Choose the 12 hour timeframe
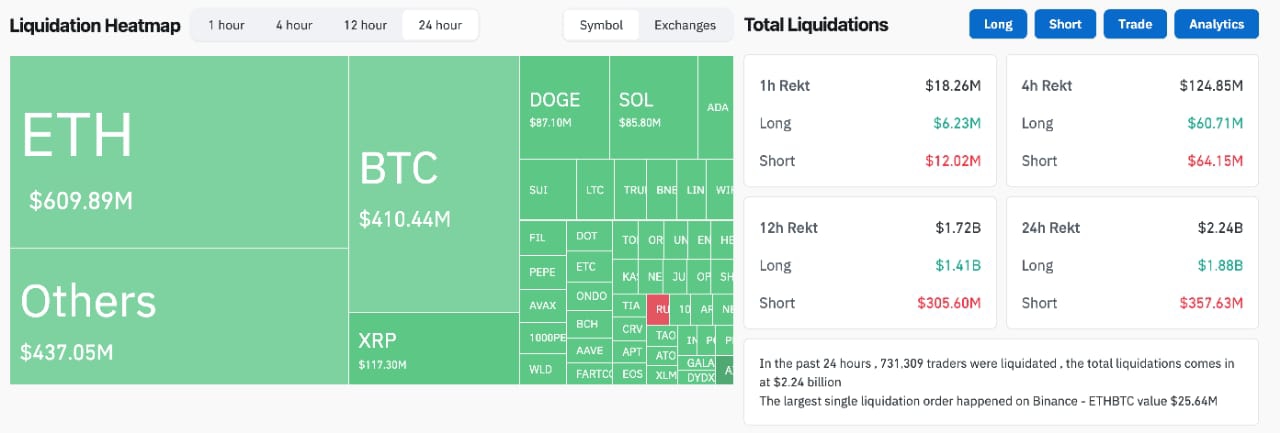Screen dimensions: 1280x433 365,25
